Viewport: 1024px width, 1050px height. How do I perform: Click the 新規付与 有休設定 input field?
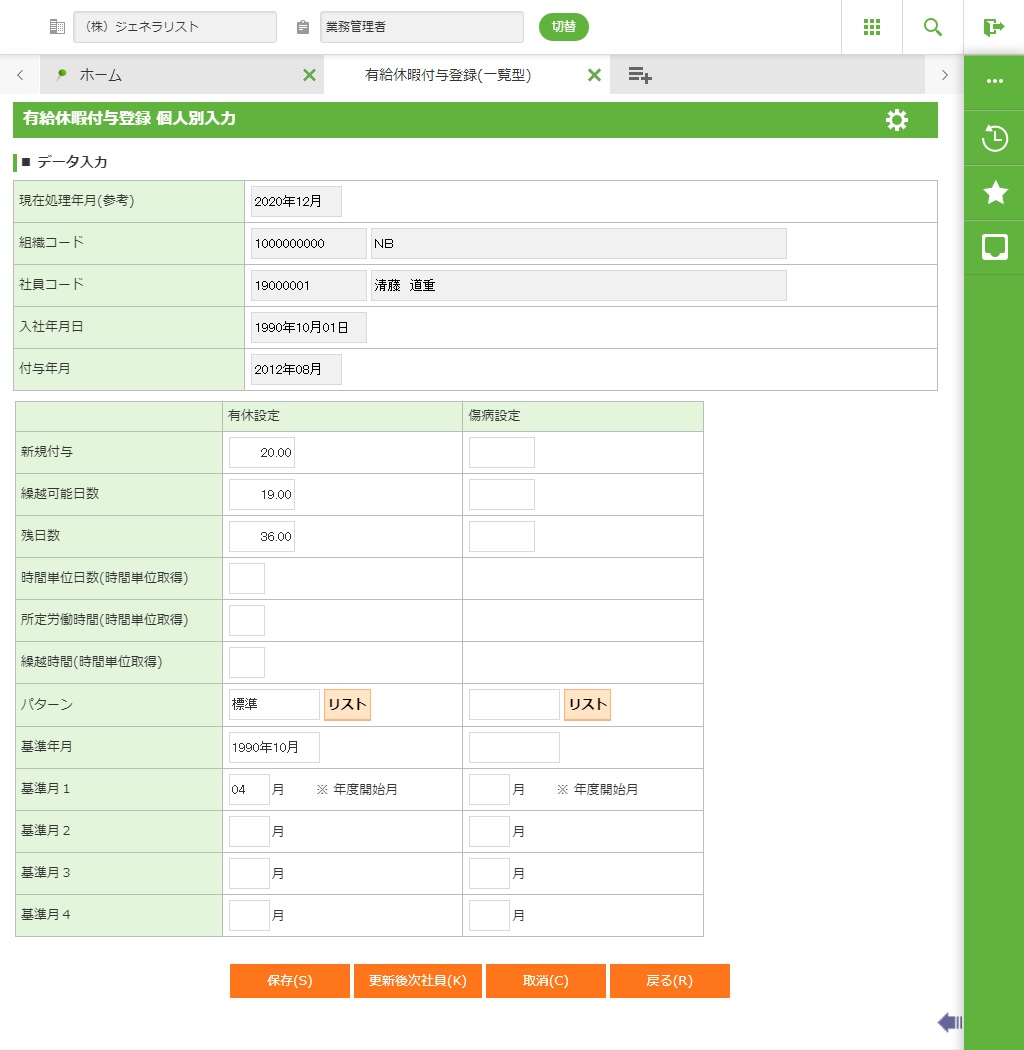click(262, 452)
